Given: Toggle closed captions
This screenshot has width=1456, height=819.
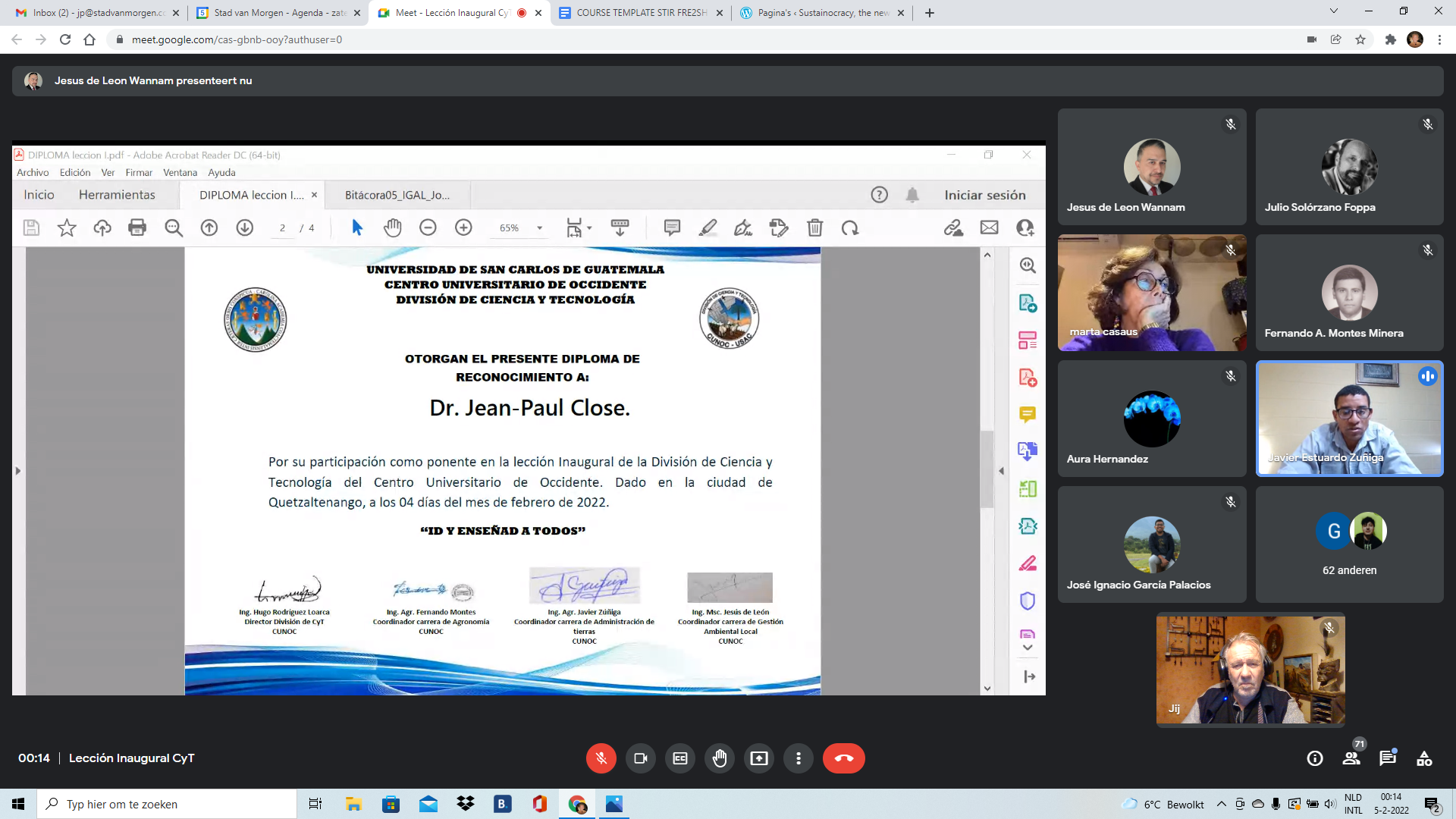Looking at the screenshot, I should pyautogui.click(x=680, y=758).
